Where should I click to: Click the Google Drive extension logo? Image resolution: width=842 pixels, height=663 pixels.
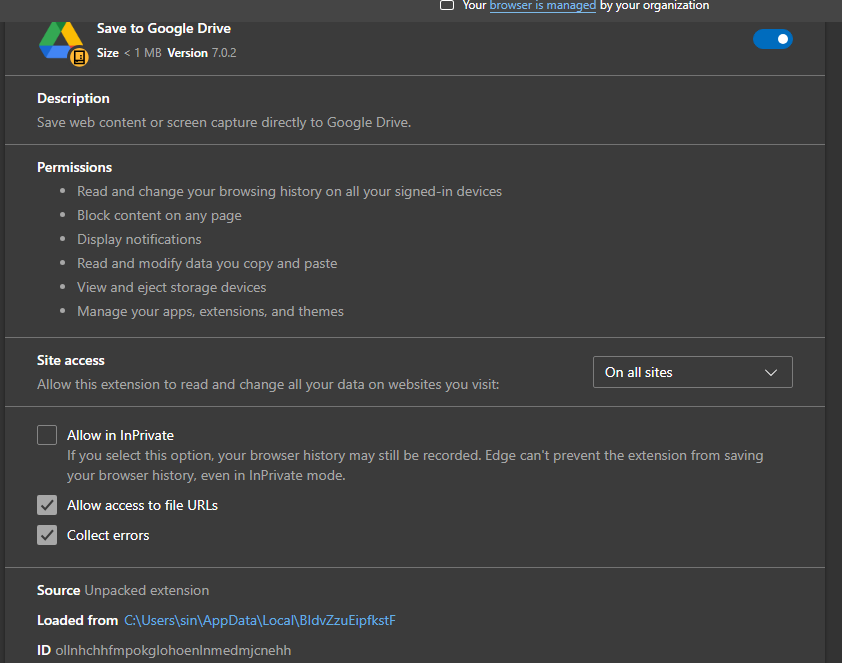coord(60,40)
